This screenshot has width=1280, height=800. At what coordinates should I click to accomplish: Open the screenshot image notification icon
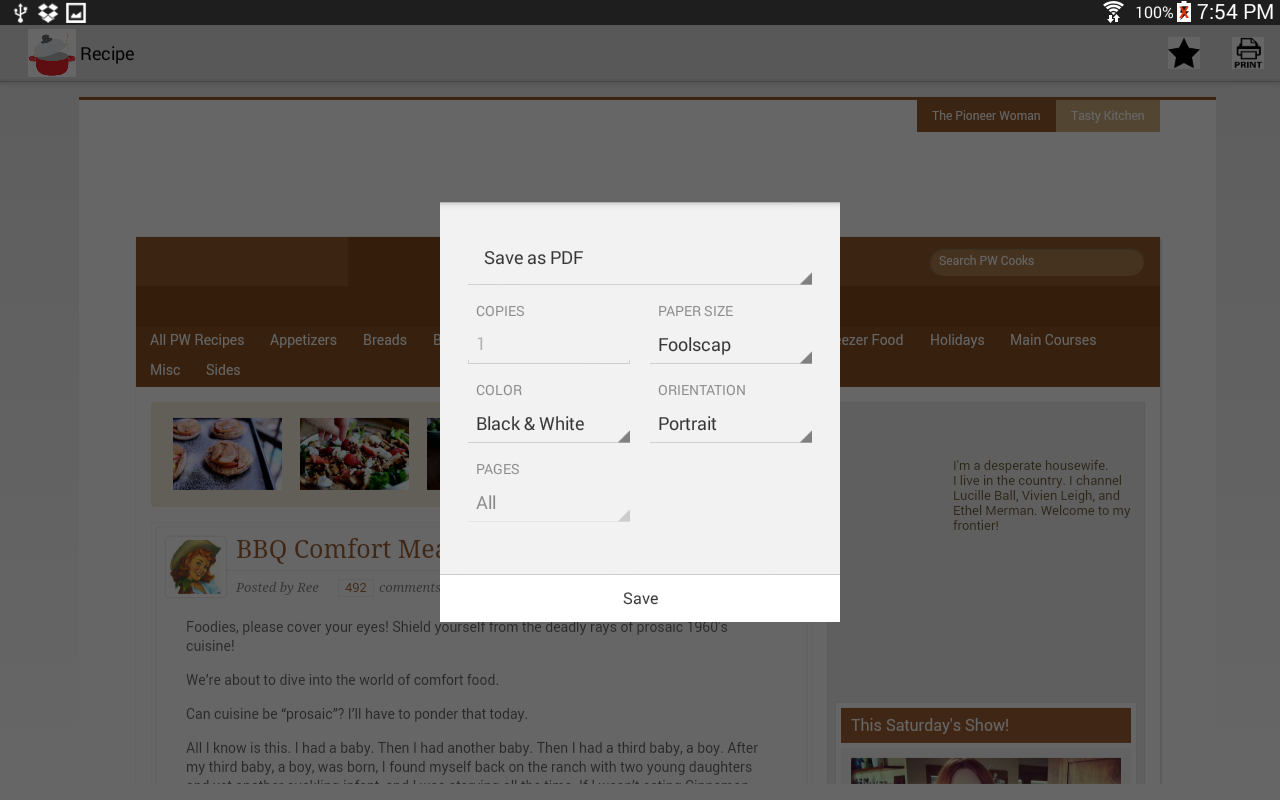(76, 12)
